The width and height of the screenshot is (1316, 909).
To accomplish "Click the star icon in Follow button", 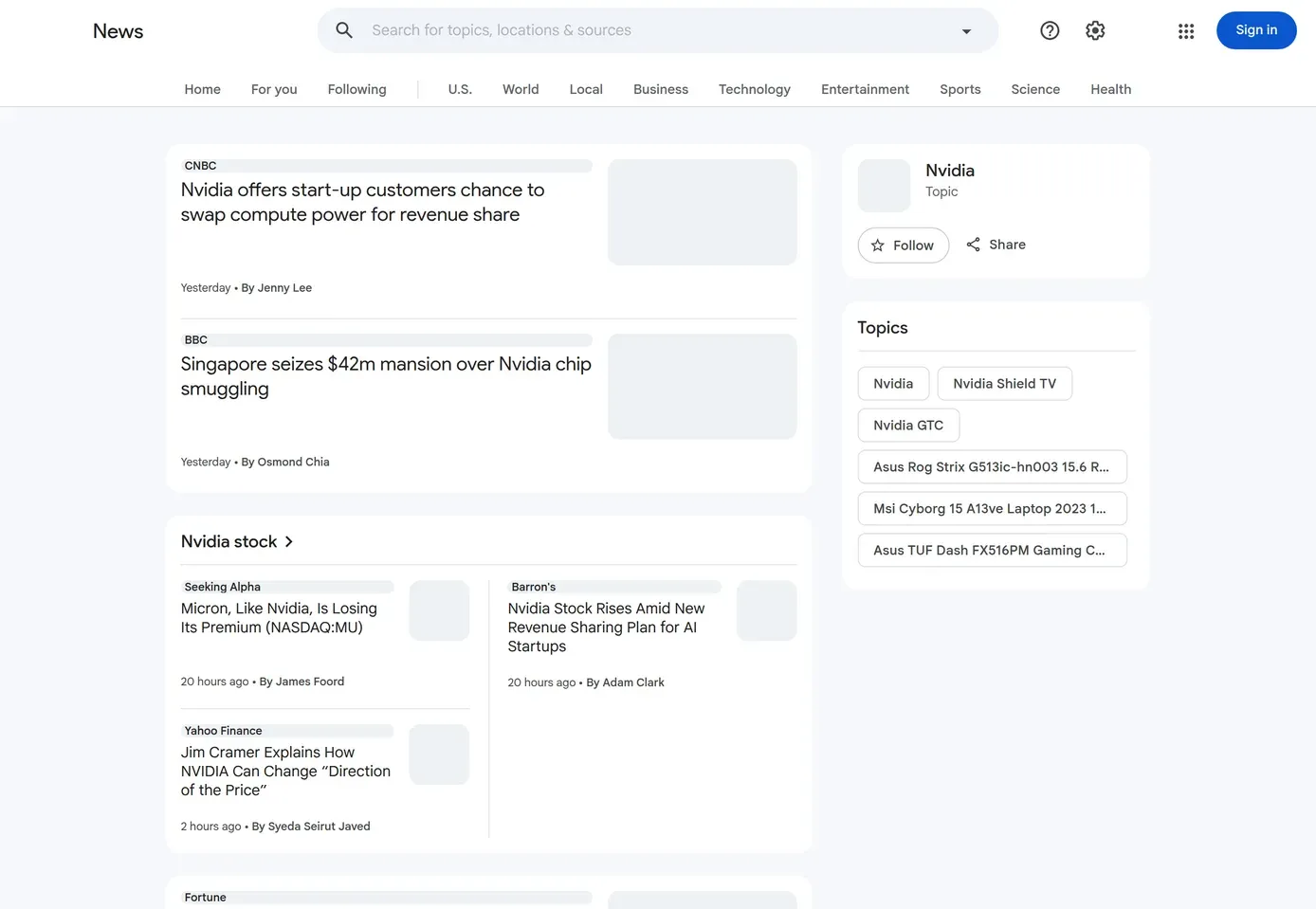I will click(x=878, y=245).
